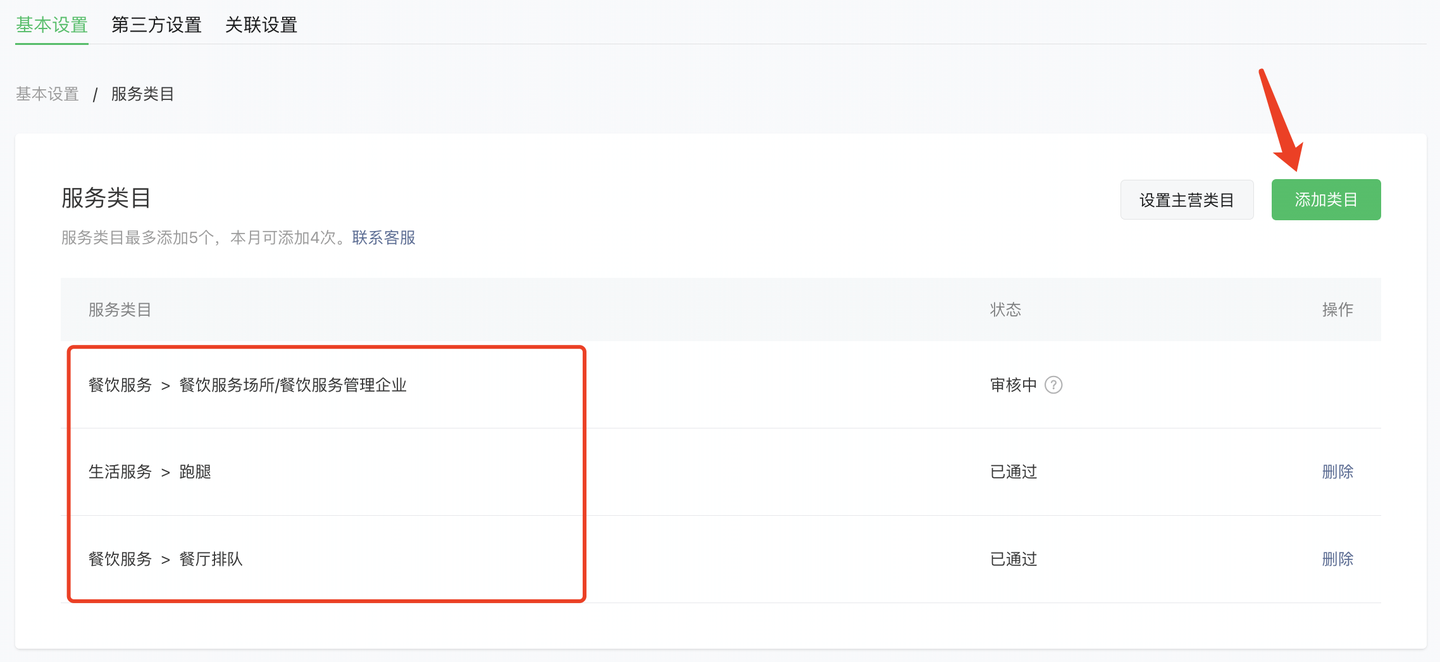Image resolution: width=1440 pixels, height=662 pixels.
Task: Click the 服务类目 breadcrumb item
Action: coord(143,94)
